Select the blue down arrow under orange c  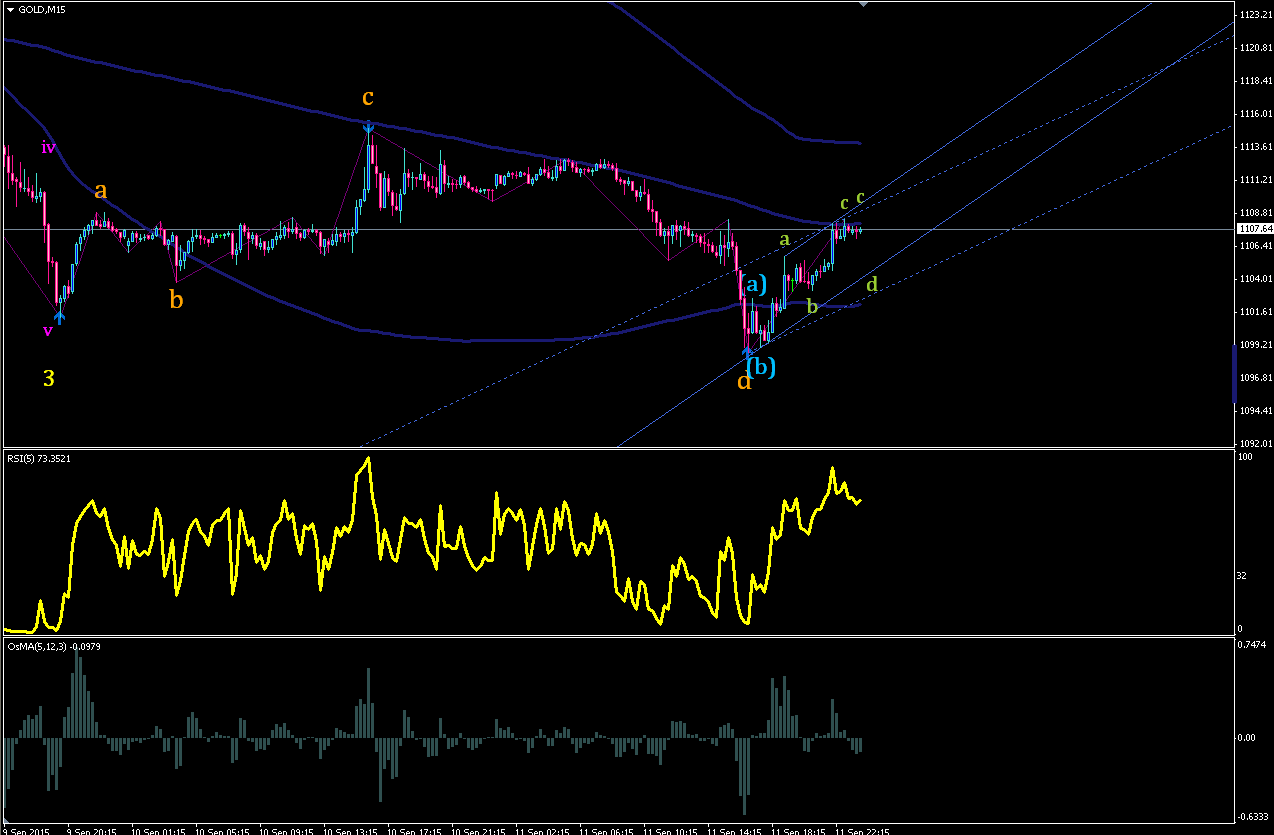pos(369,127)
